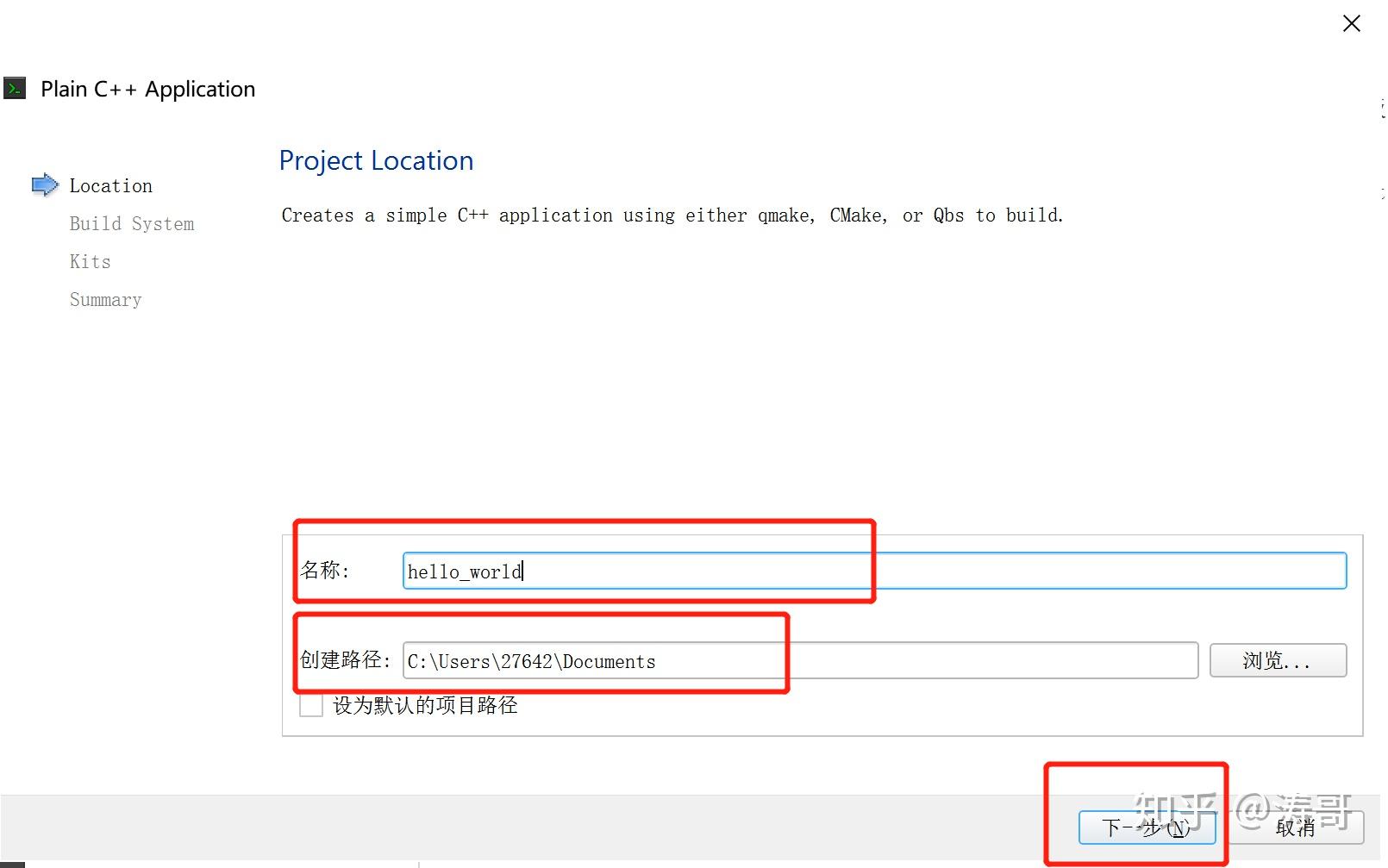Click the Plain C++ Application terminal icon
This screenshot has height=868, width=1388.
point(15,88)
